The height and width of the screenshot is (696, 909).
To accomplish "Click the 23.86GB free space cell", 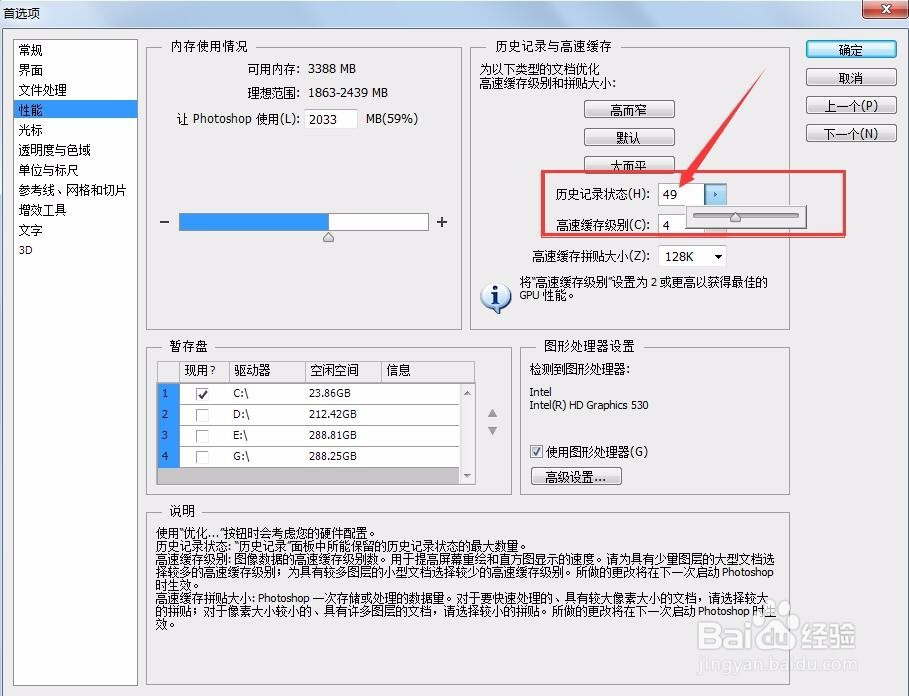I will [329, 393].
